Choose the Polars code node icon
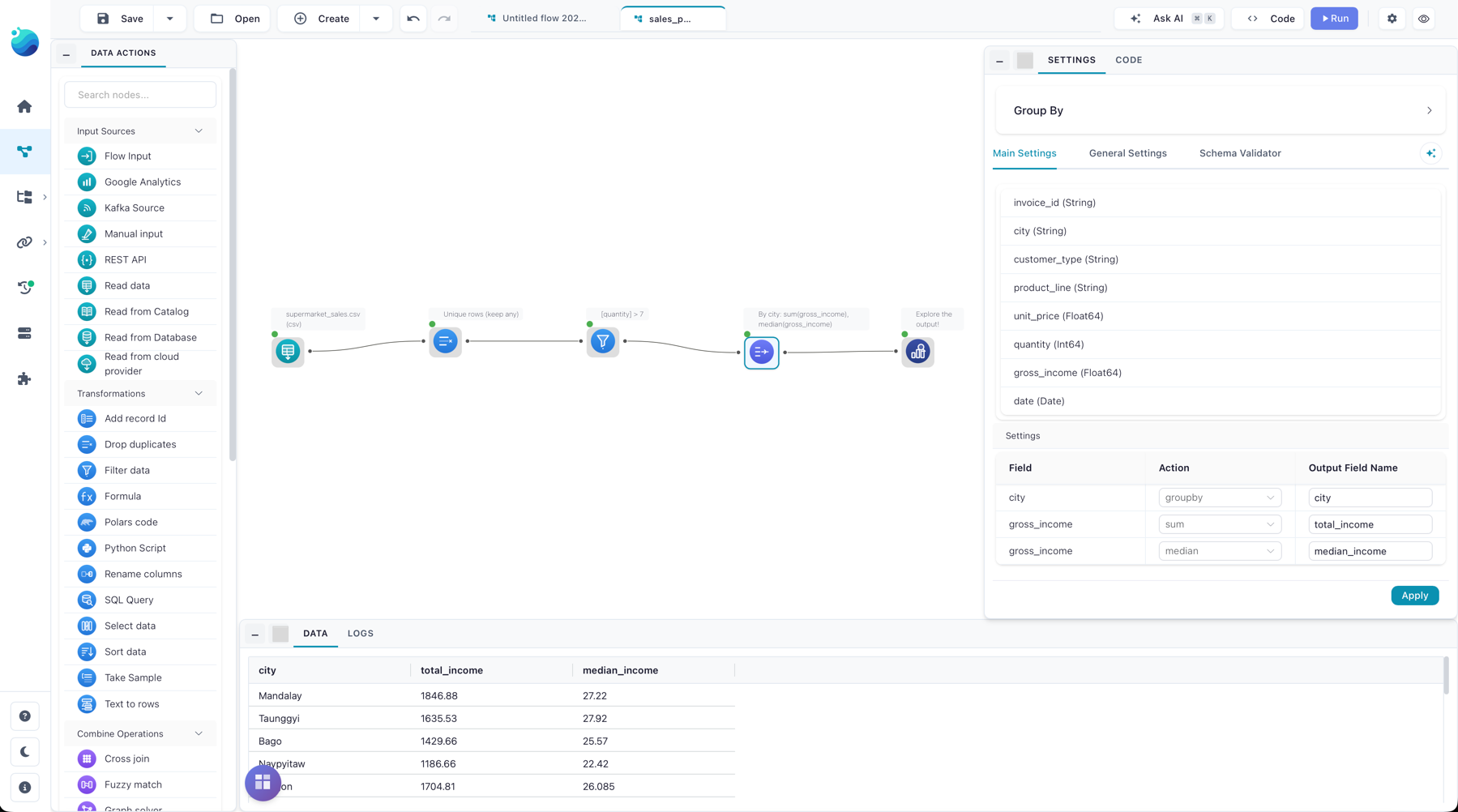The image size is (1458, 812). 87,522
